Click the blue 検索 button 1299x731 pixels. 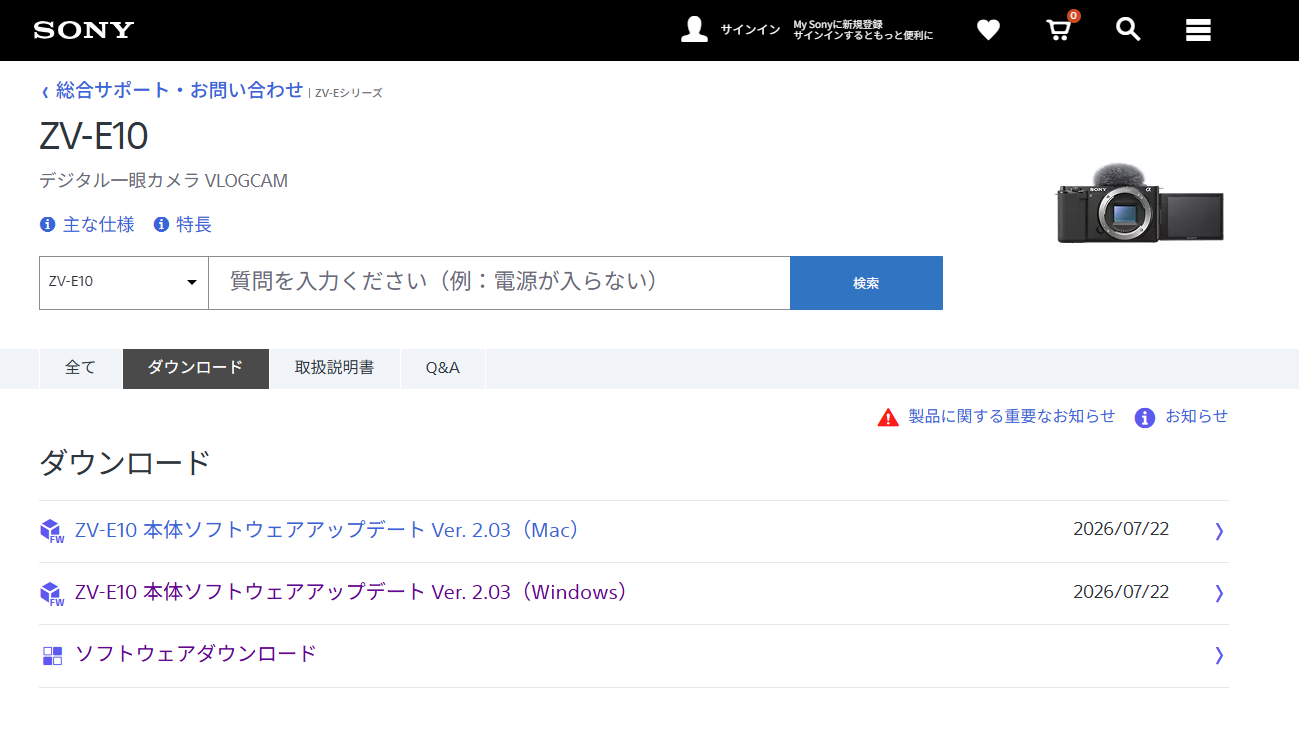[x=866, y=283]
